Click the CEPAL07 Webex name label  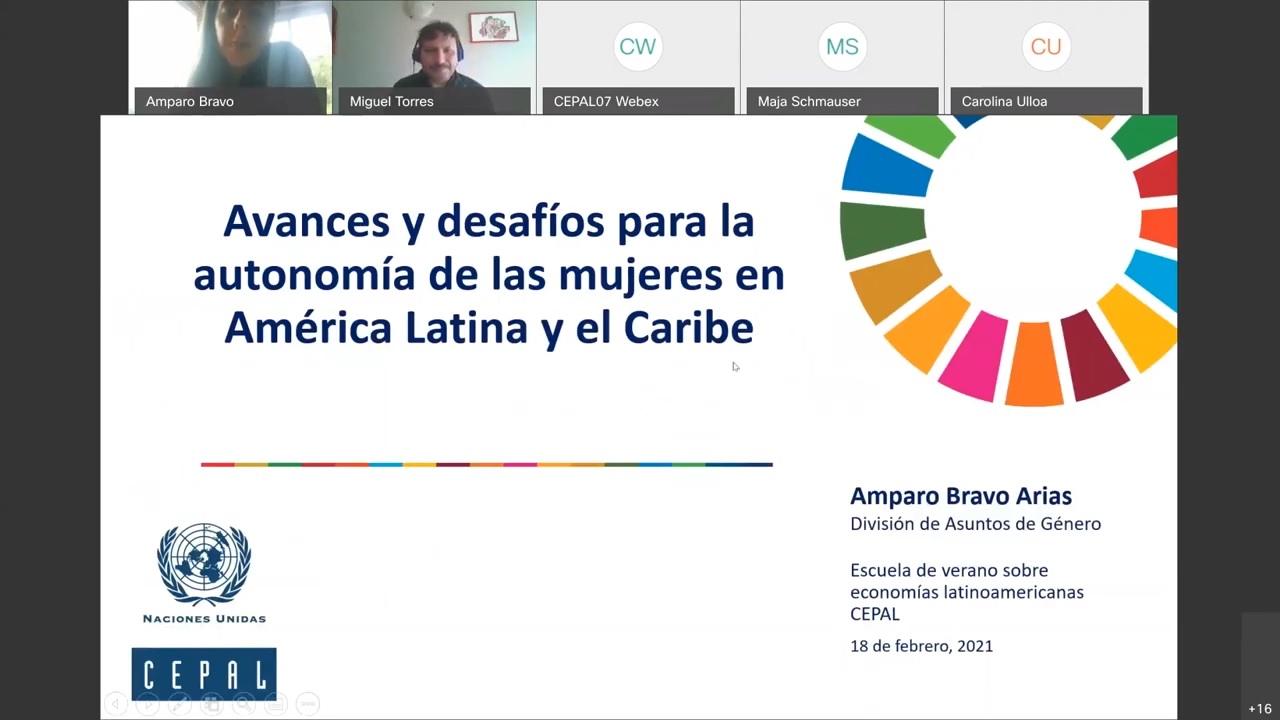[606, 101]
